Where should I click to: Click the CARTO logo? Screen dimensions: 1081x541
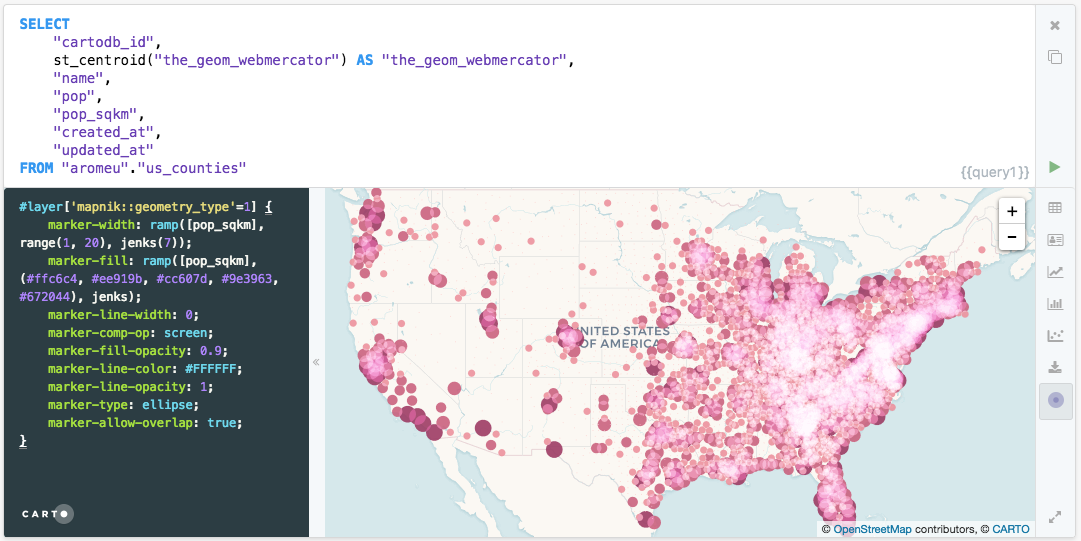pyautogui.click(x=48, y=514)
